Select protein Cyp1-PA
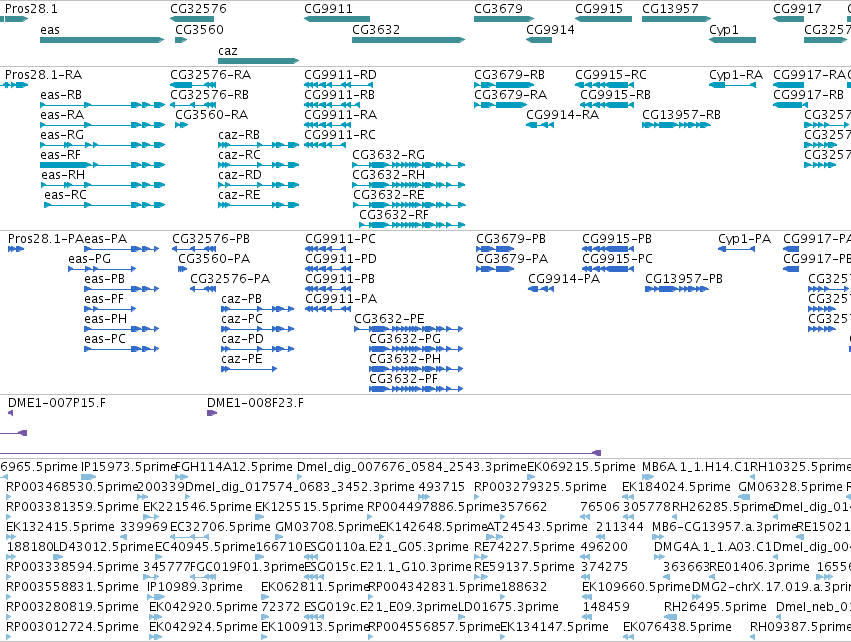Image resolution: width=851 pixels, height=642 pixels. click(x=736, y=249)
